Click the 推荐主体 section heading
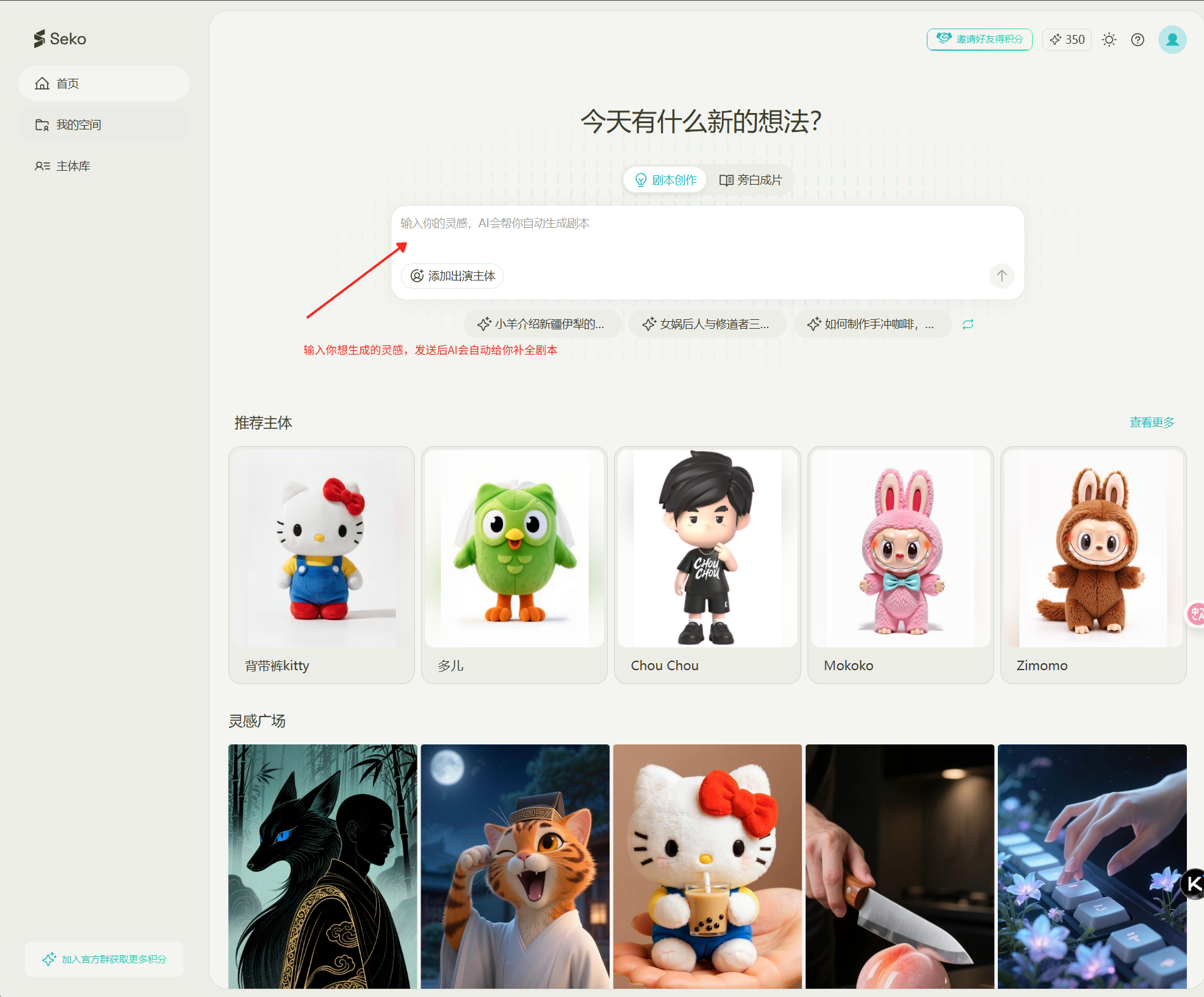The image size is (1204, 997). (263, 423)
